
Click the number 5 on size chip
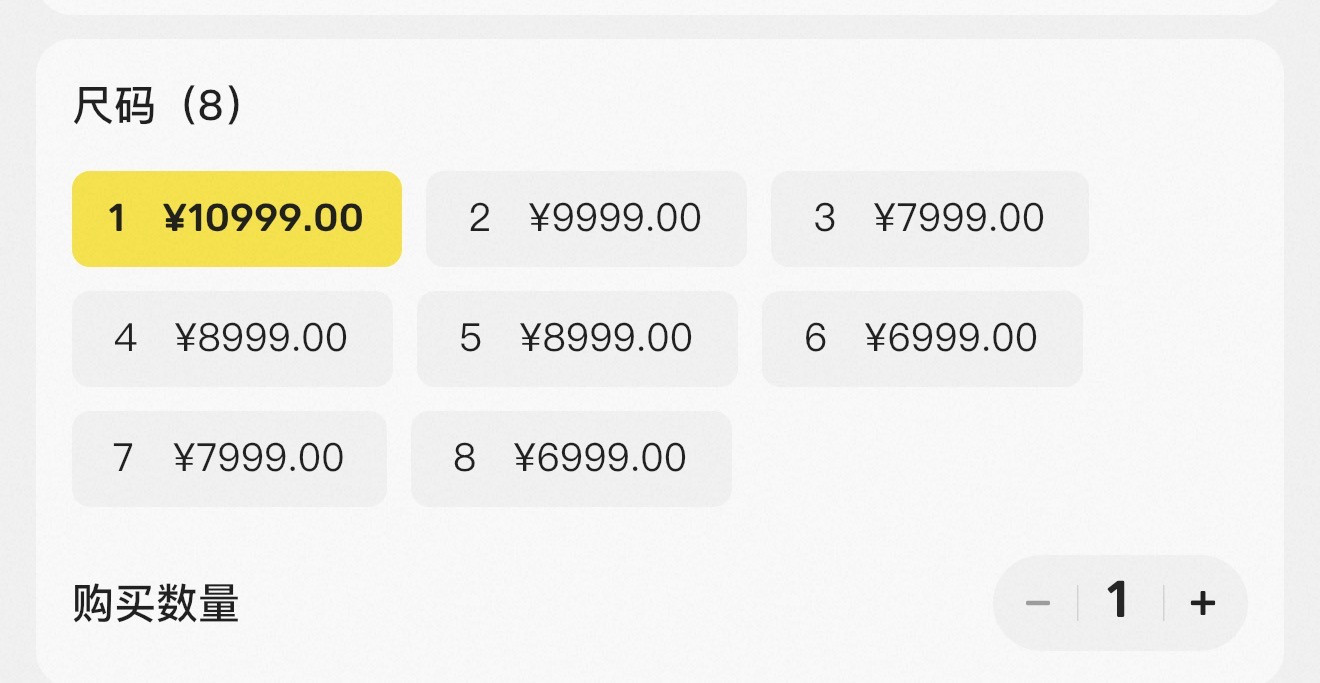[470, 338]
